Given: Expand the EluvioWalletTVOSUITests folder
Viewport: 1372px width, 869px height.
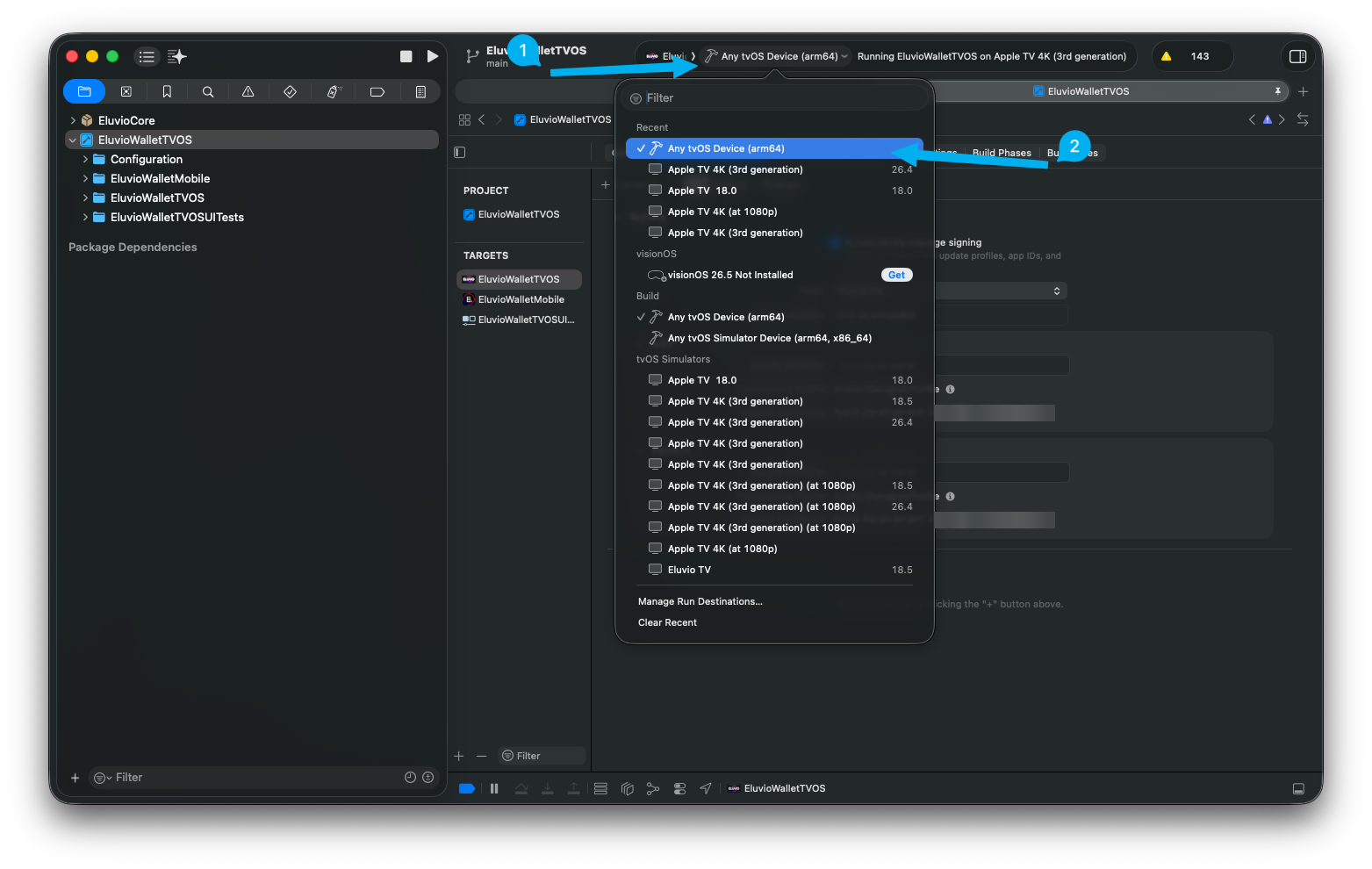Looking at the screenshot, I should tap(85, 217).
